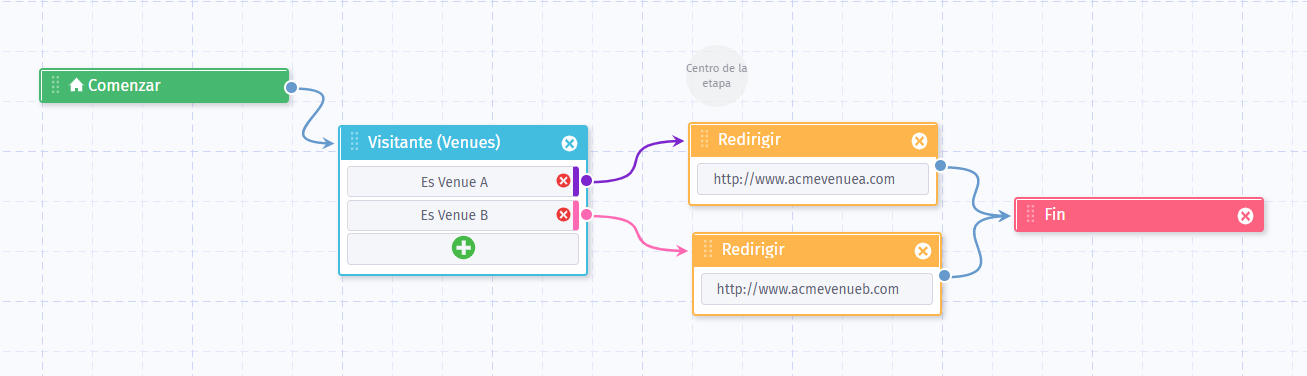Click output connector of acmevenueb Redirigir node
Image resolution: width=1307 pixels, height=376 pixels.
point(944,276)
